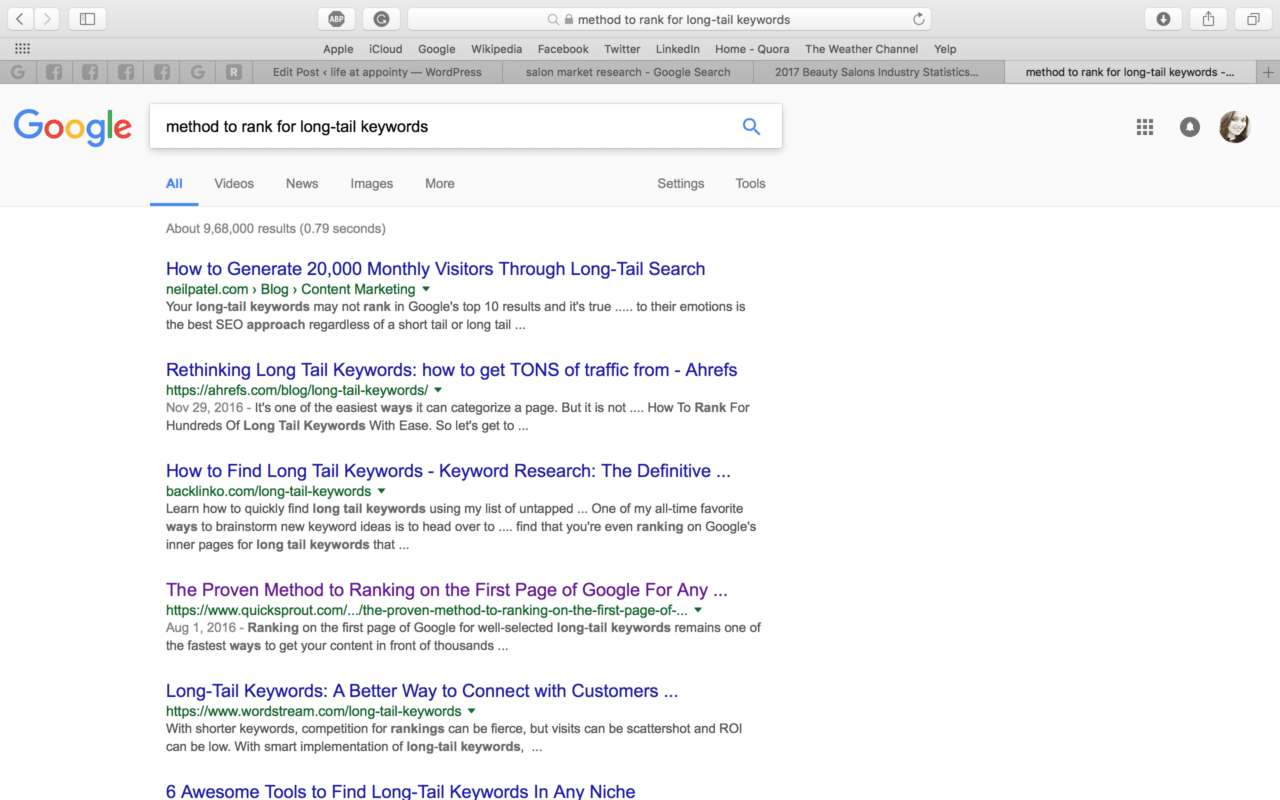Screen dimensions: 1280x800
Task: Open Yelp bookmark in Favorites bar
Action: pos(945,49)
